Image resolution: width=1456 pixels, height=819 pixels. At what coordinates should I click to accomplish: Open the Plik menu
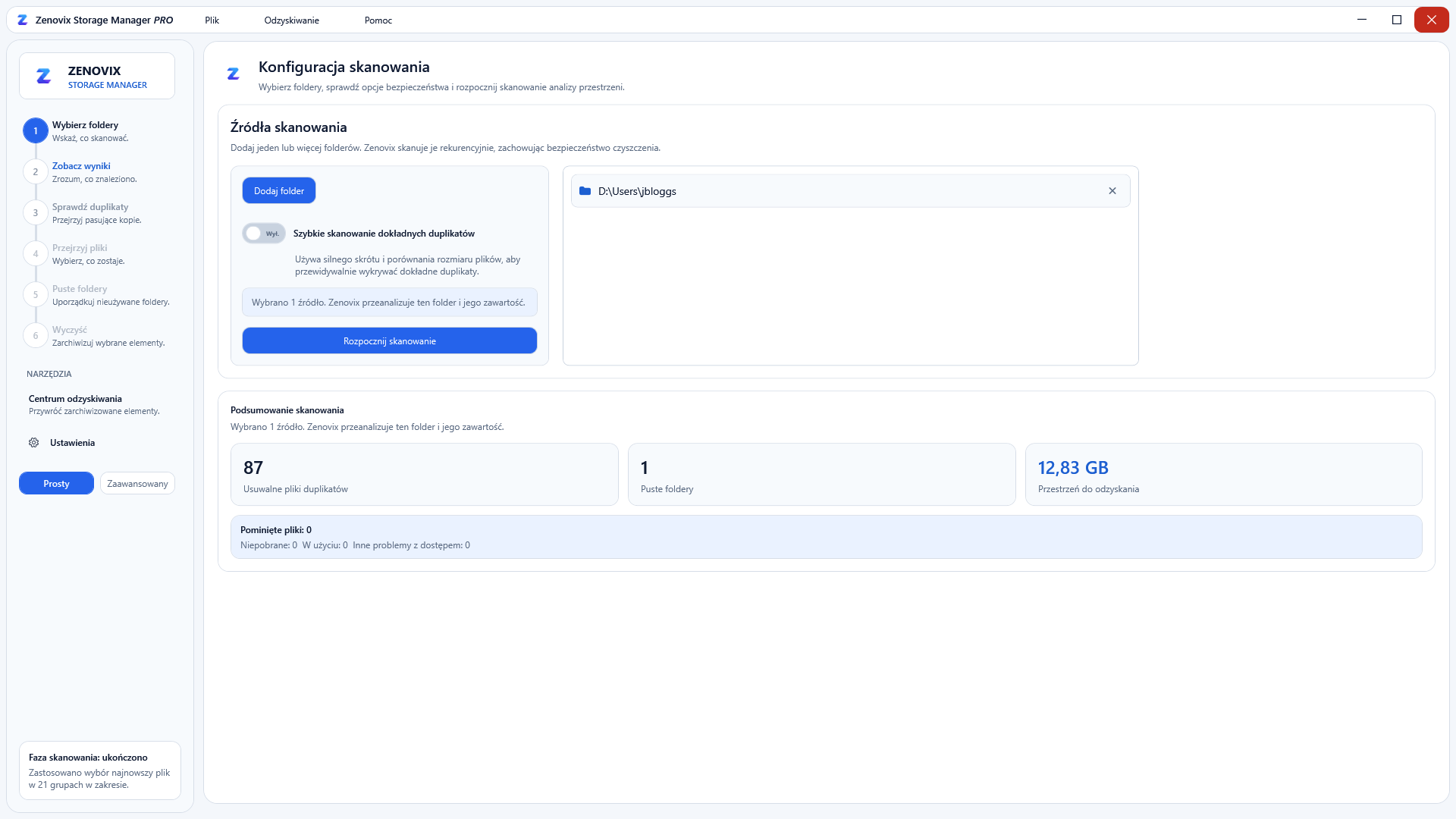tap(212, 20)
